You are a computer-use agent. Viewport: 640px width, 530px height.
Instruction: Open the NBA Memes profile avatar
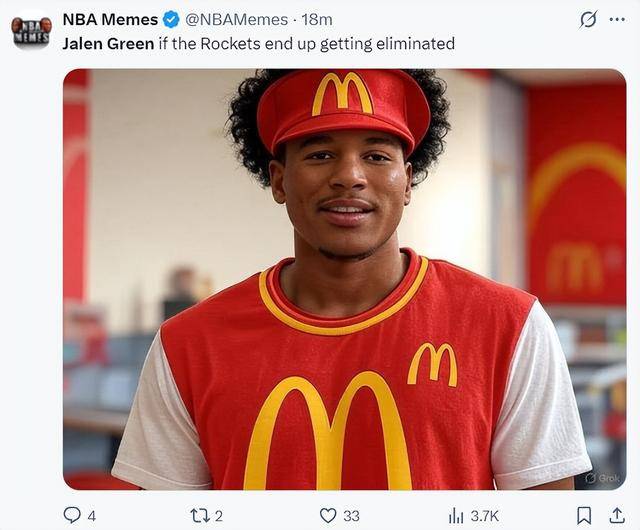pyautogui.click(x=31, y=30)
